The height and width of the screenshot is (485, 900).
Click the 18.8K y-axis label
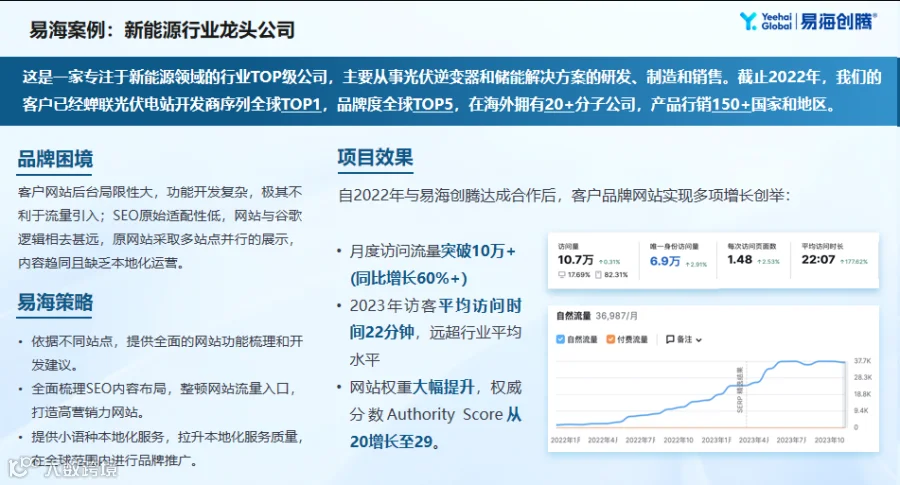point(862,394)
